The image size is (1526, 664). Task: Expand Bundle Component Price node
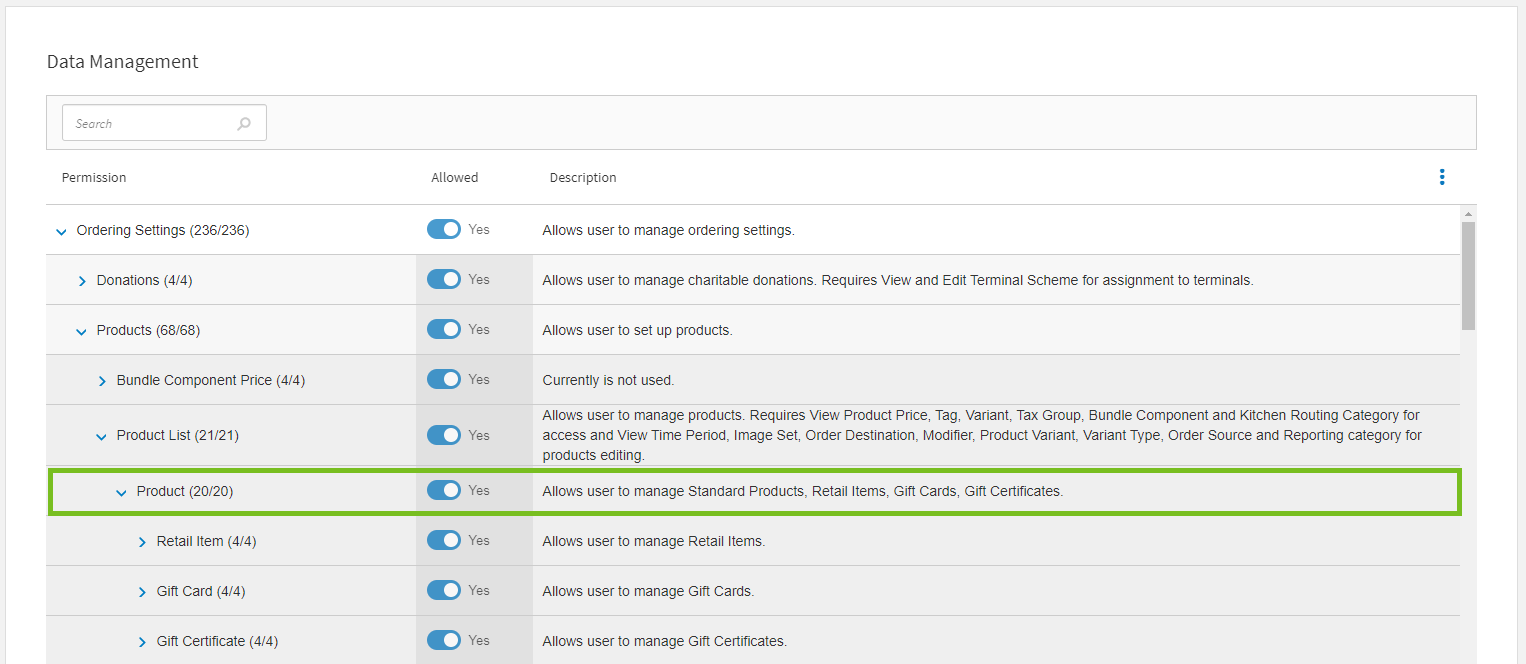pyautogui.click(x=102, y=381)
